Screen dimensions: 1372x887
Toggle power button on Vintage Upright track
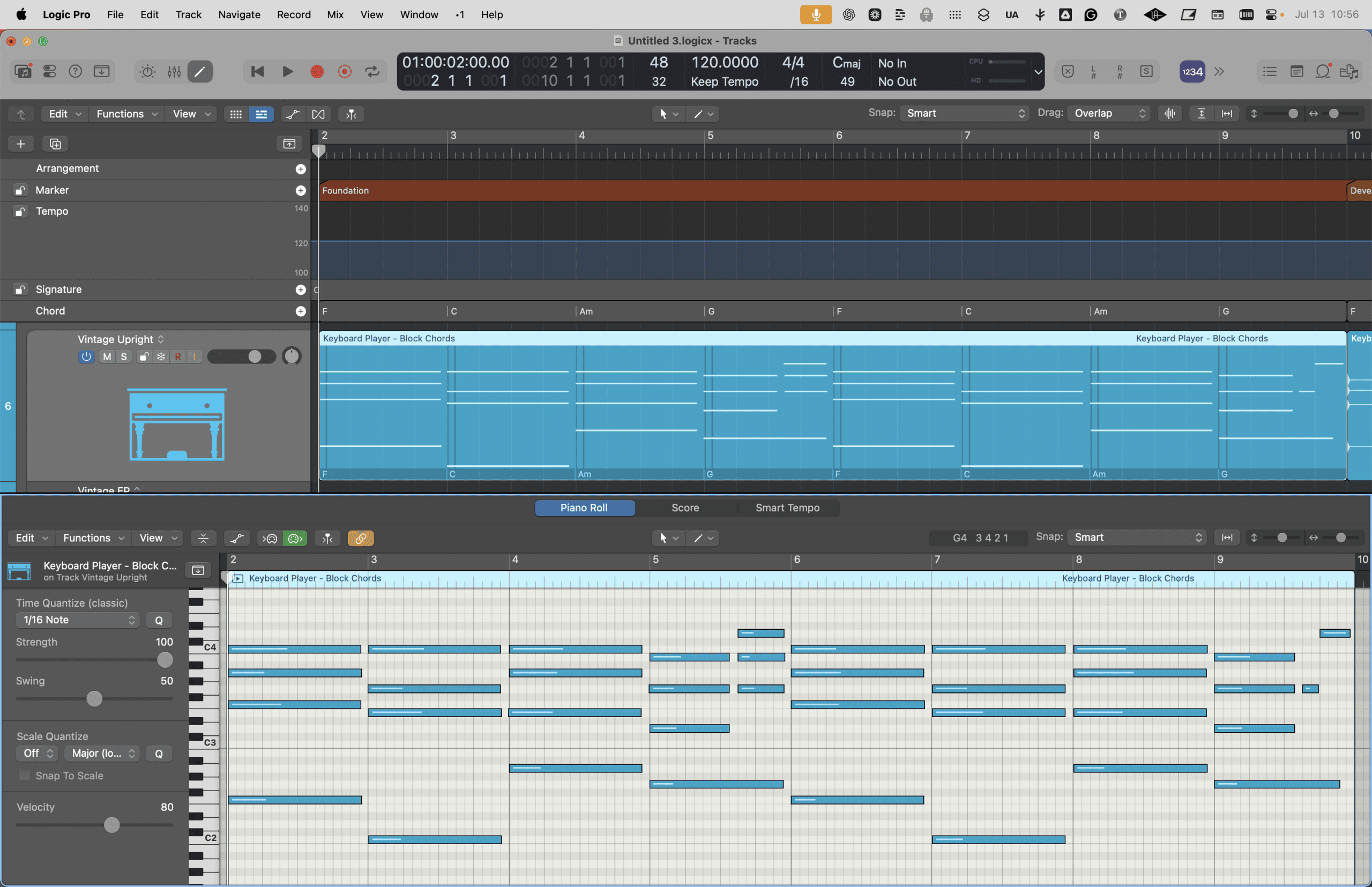[x=86, y=356]
